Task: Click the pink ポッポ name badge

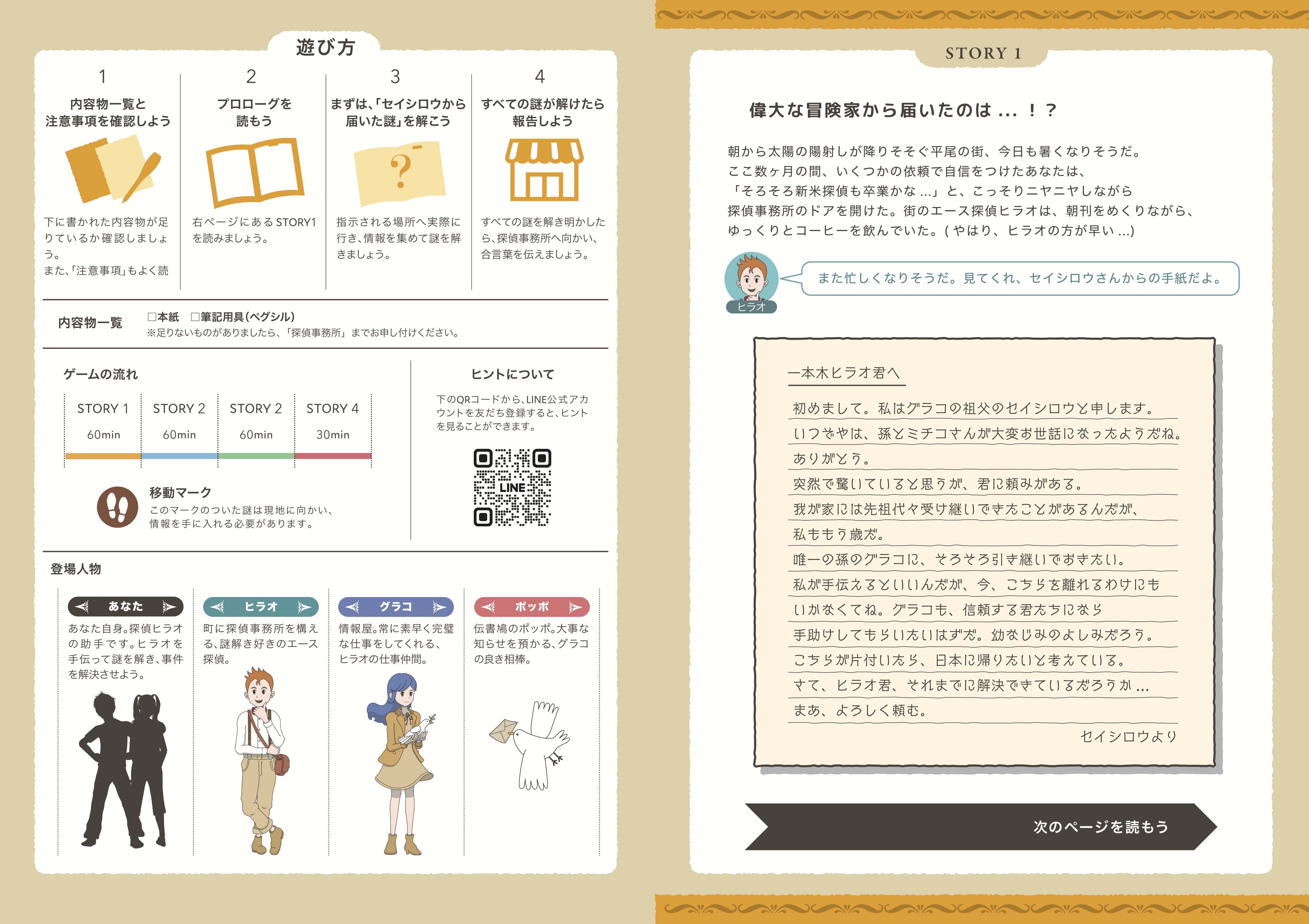Action: pyautogui.click(x=531, y=606)
